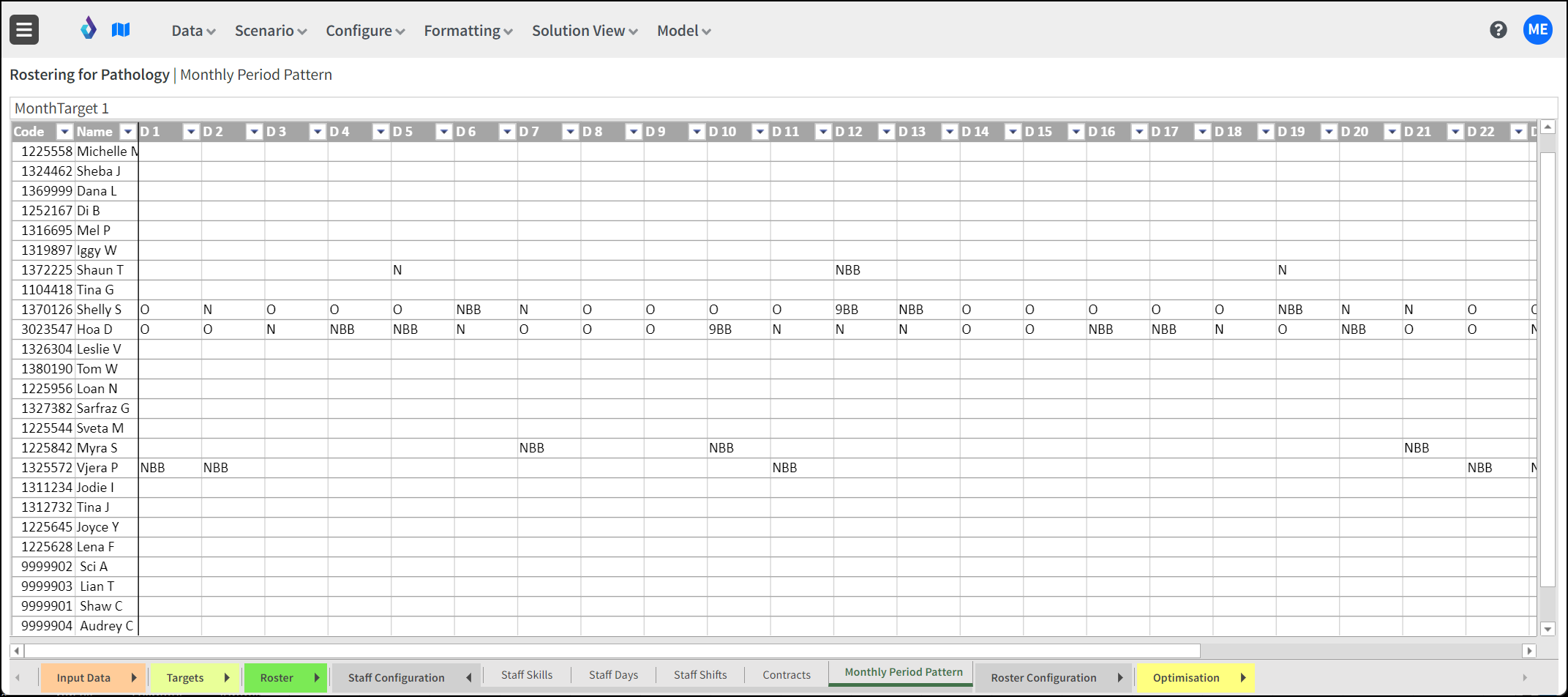The width and height of the screenshot is (1568, 697).
Task: Click grid vertical scroll up arrow
Action: (1548, 127)
